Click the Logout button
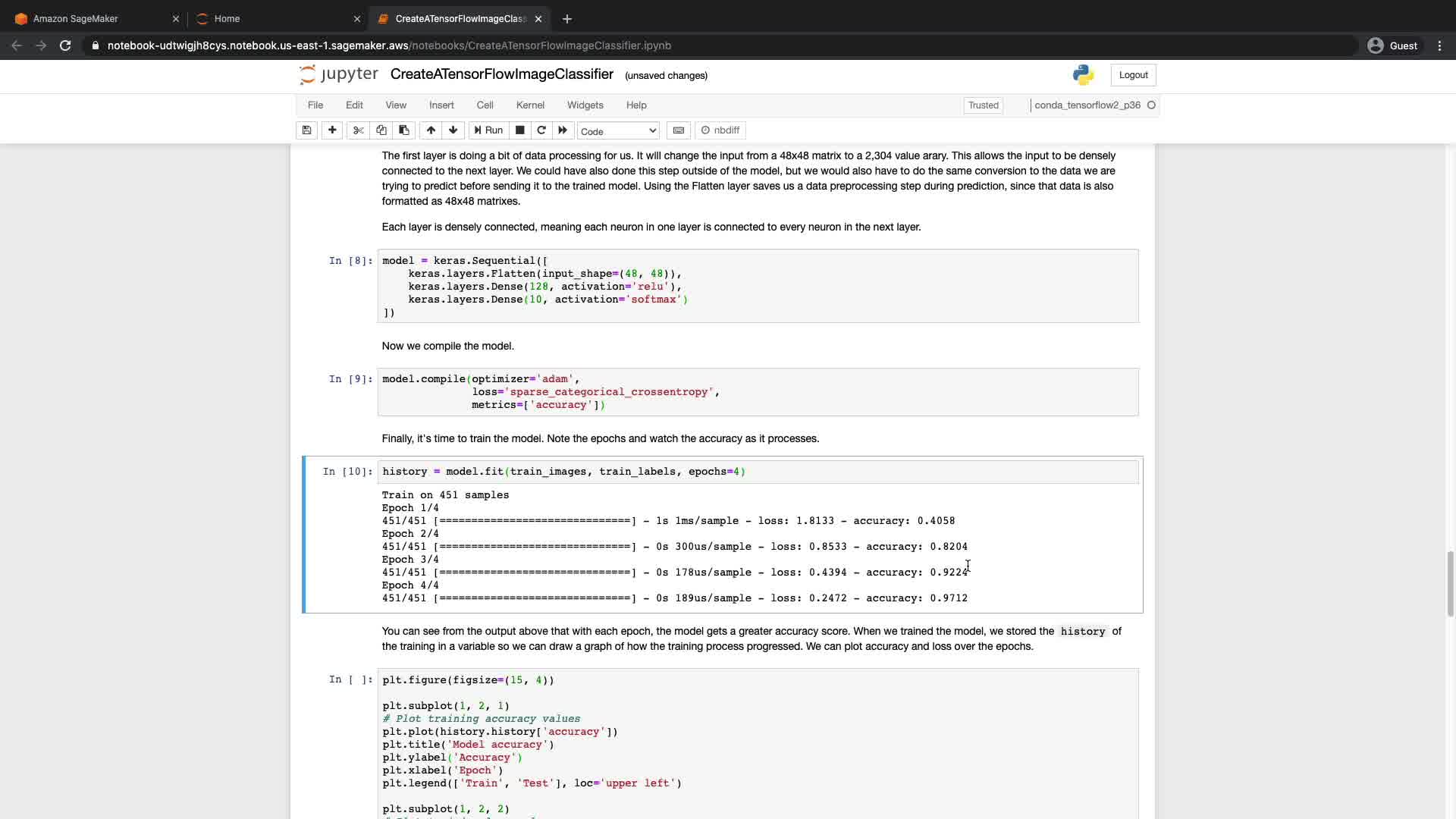The height and width of the screenshot is (819, 1456). [1133, 75]
